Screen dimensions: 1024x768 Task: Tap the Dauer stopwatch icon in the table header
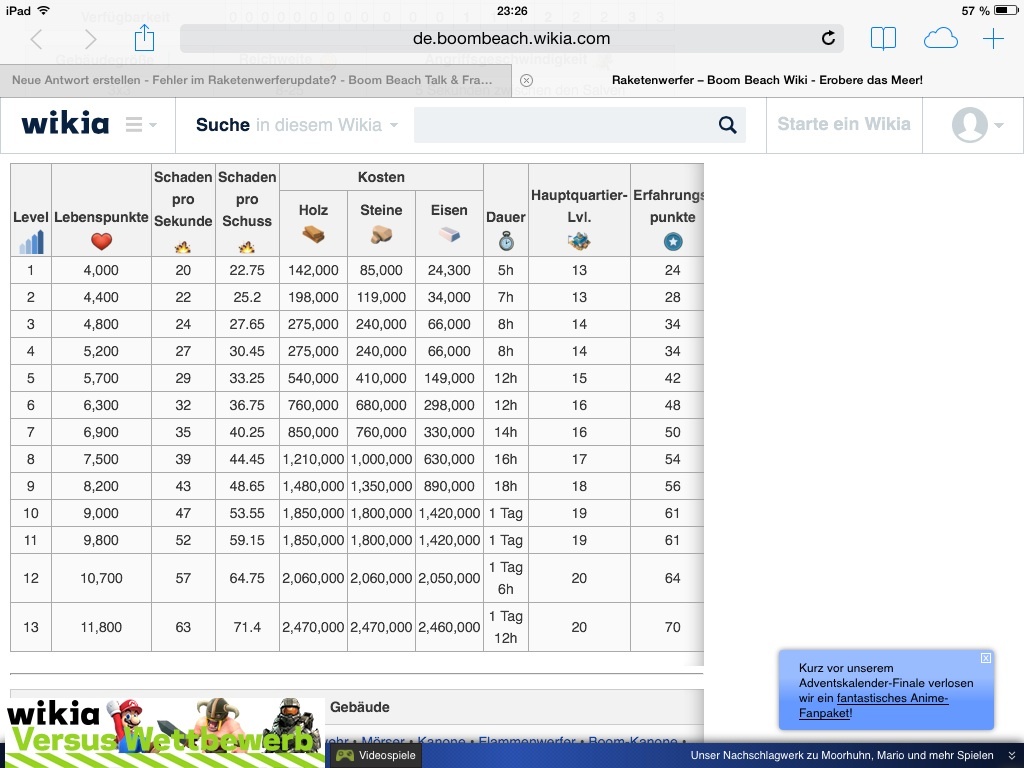click(506, 241)
